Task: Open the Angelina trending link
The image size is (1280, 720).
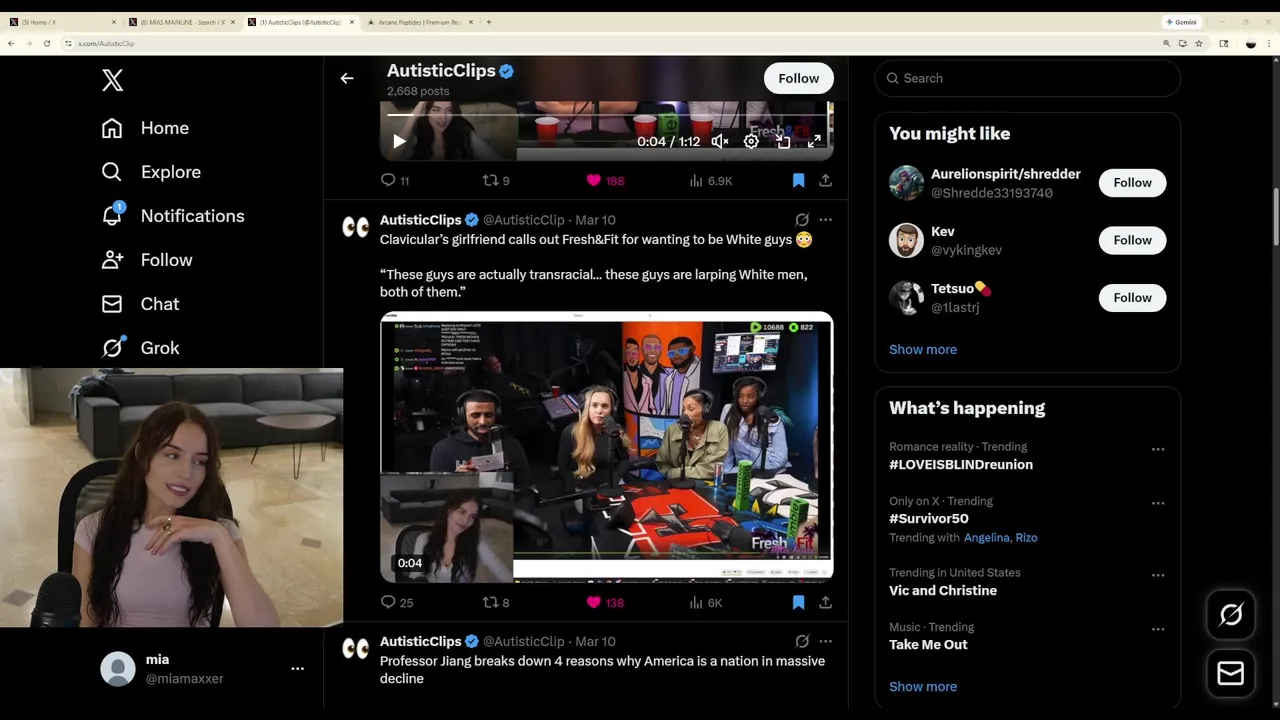Action: click(986, 538)
